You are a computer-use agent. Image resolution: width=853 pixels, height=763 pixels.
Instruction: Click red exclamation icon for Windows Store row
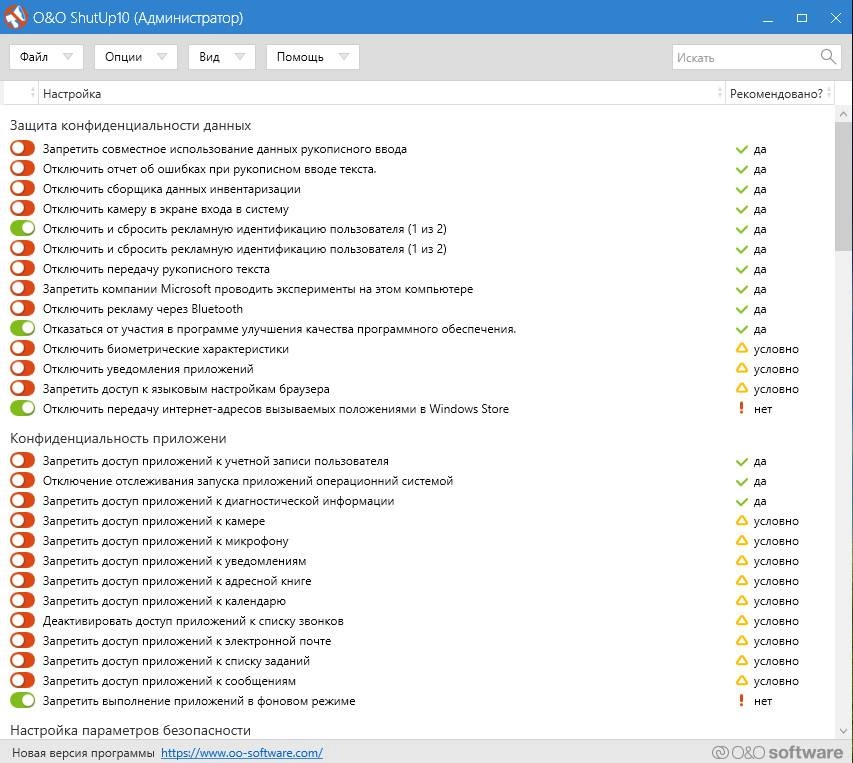(x=741, y=408)
